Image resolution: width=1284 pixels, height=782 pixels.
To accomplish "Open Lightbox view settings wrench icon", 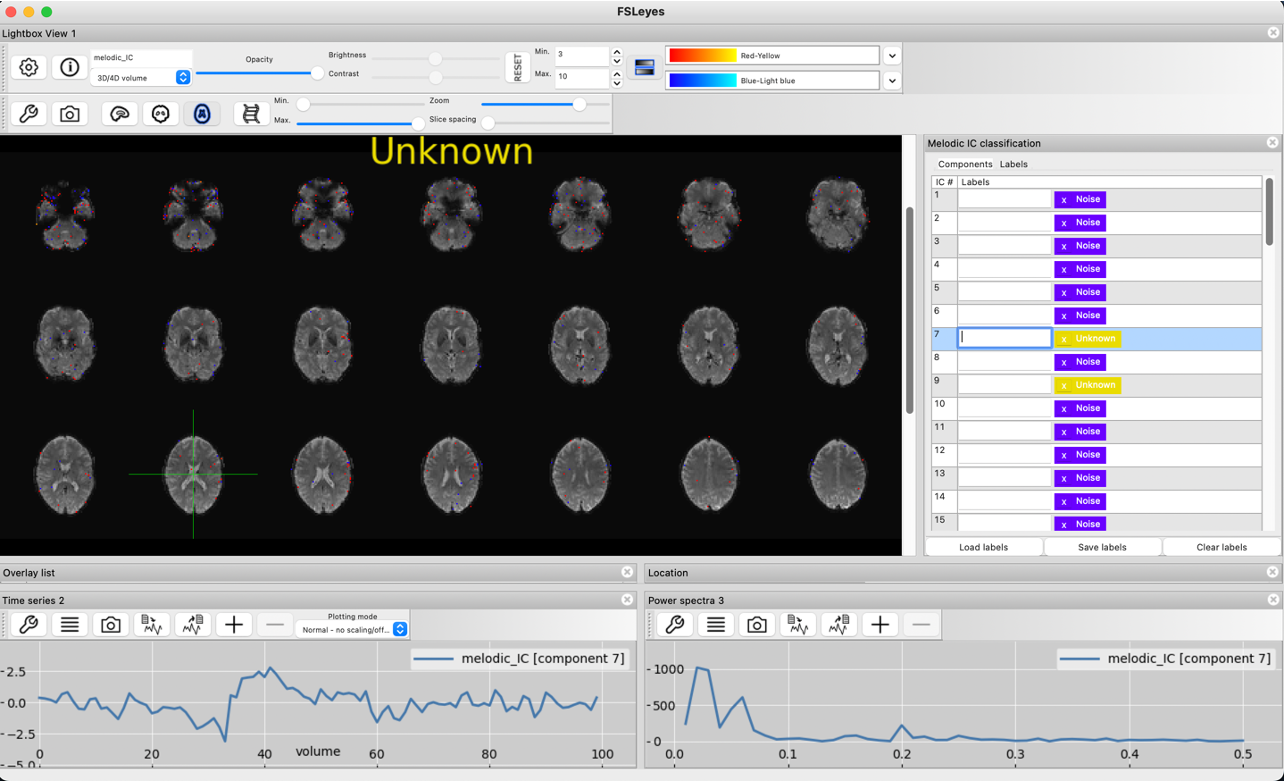I will coord(29,114).
